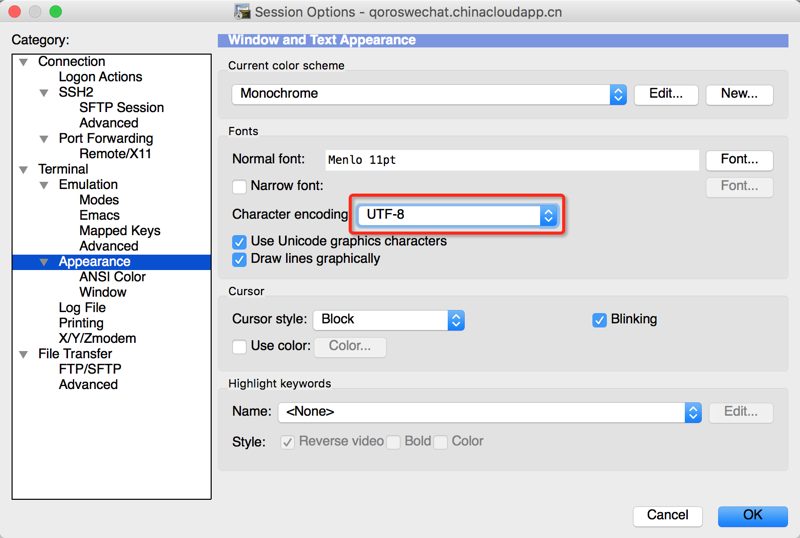Toggle the Color style checkbox

(x=441, y=442)
